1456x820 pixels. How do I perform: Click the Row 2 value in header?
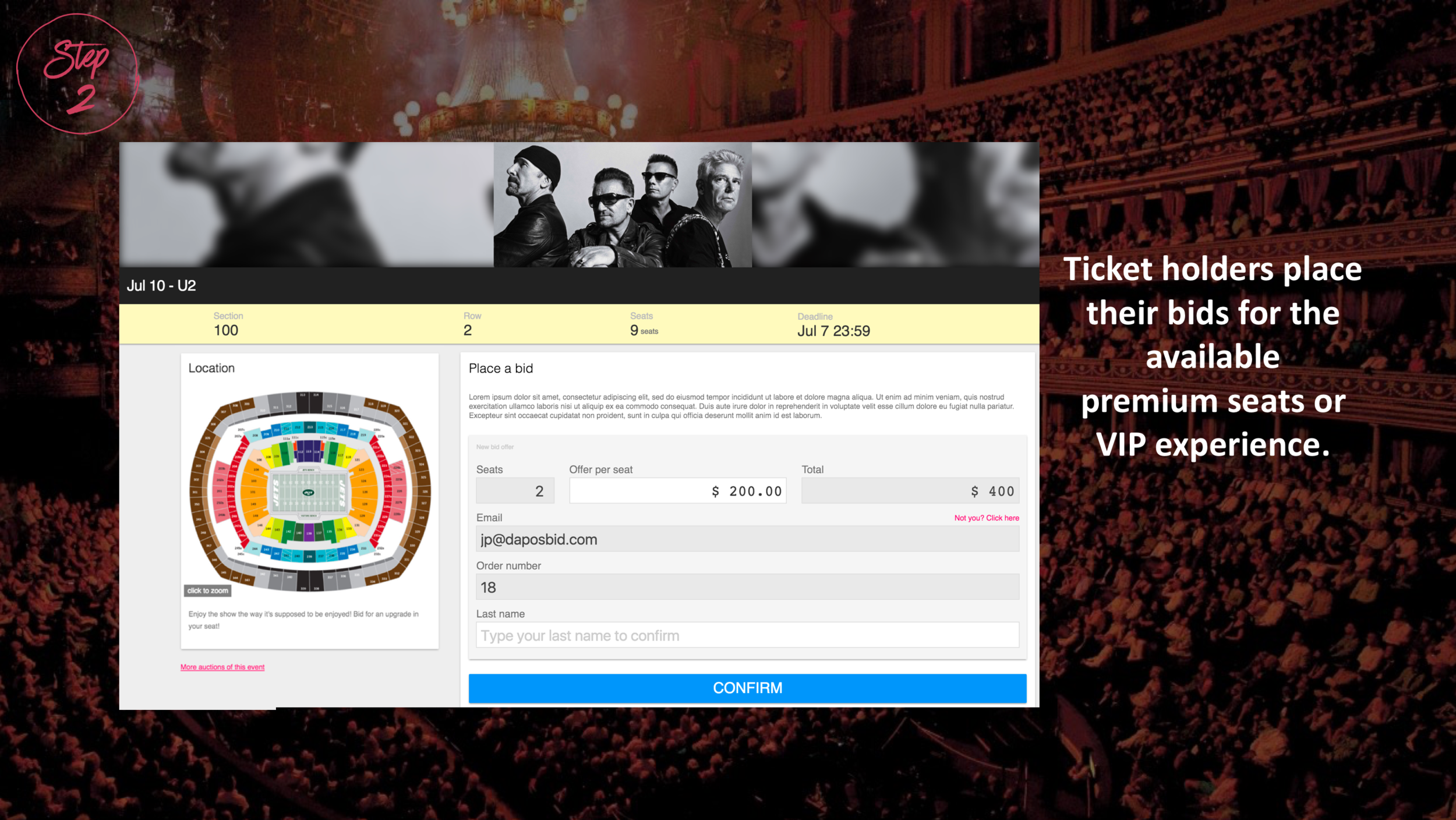(468, 330)
